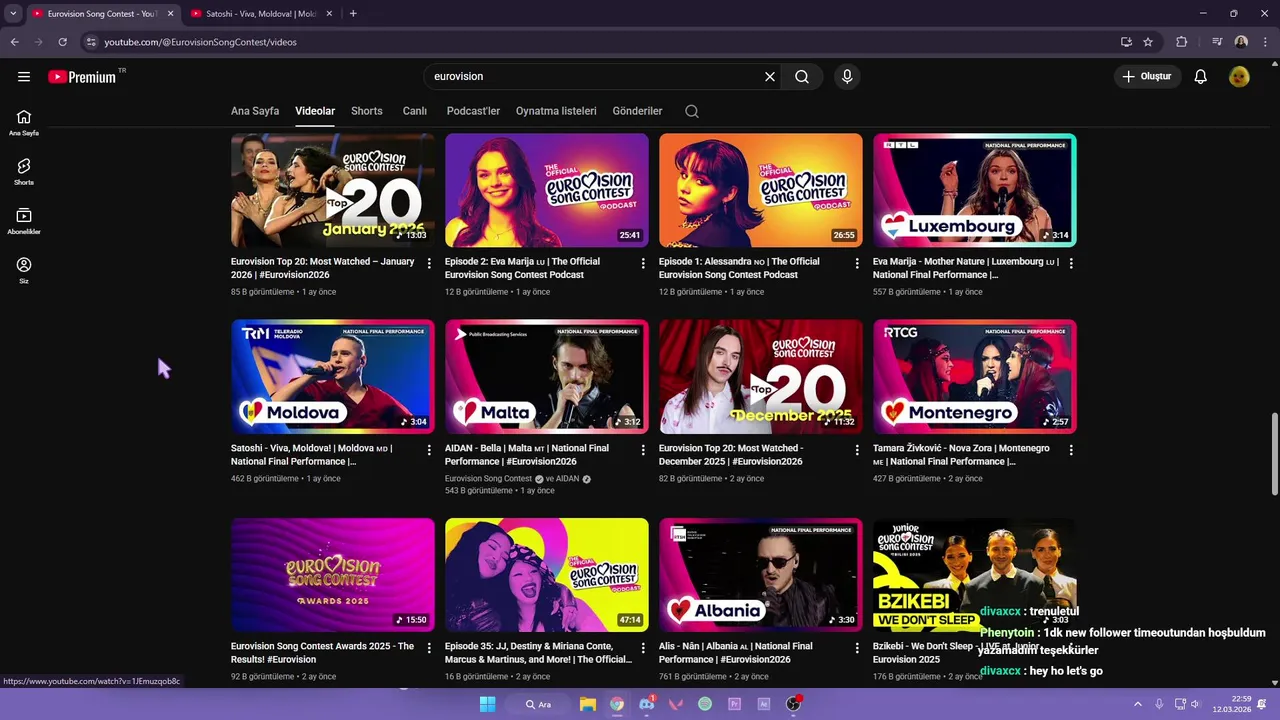
Task: Open the Luxembourg Eva Marija thumbnail
Action: [x=975, y=190]
